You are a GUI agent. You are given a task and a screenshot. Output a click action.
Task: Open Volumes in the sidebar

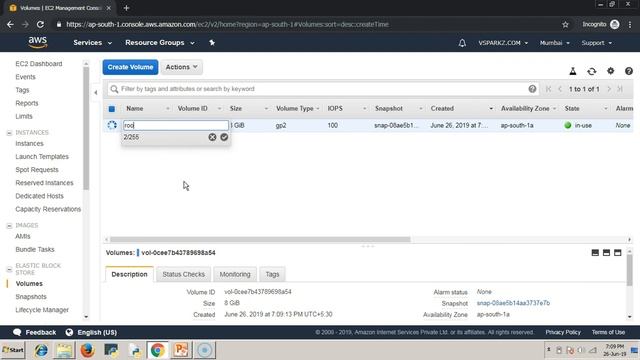coord(29,284)
